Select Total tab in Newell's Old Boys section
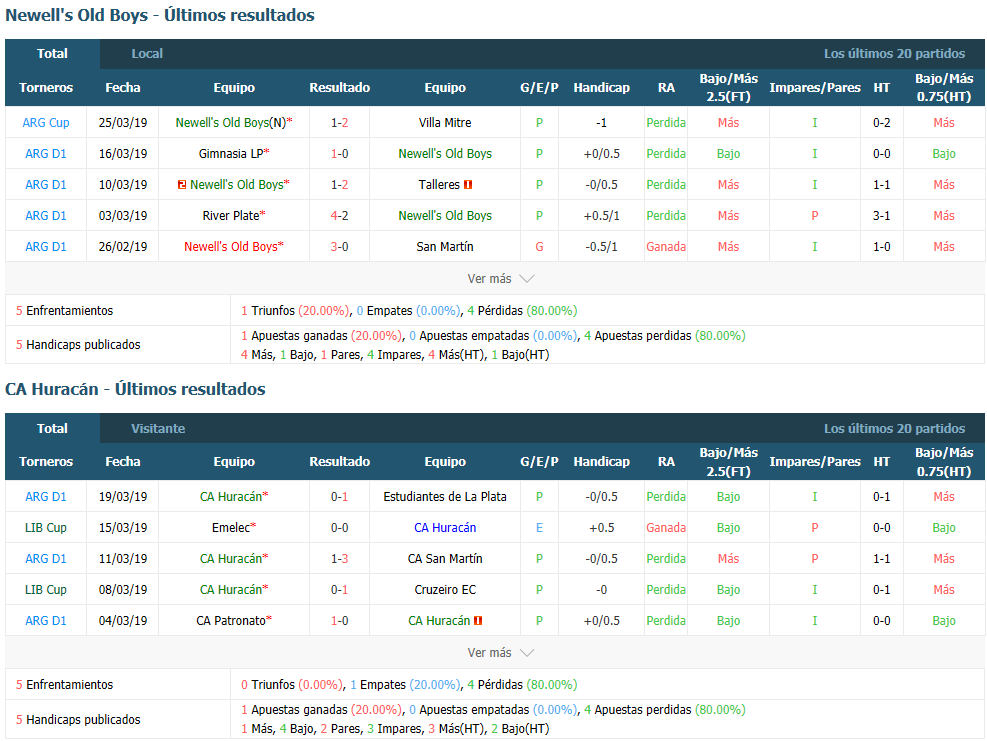This screenshot has height=741, width=987. (52, 54)
